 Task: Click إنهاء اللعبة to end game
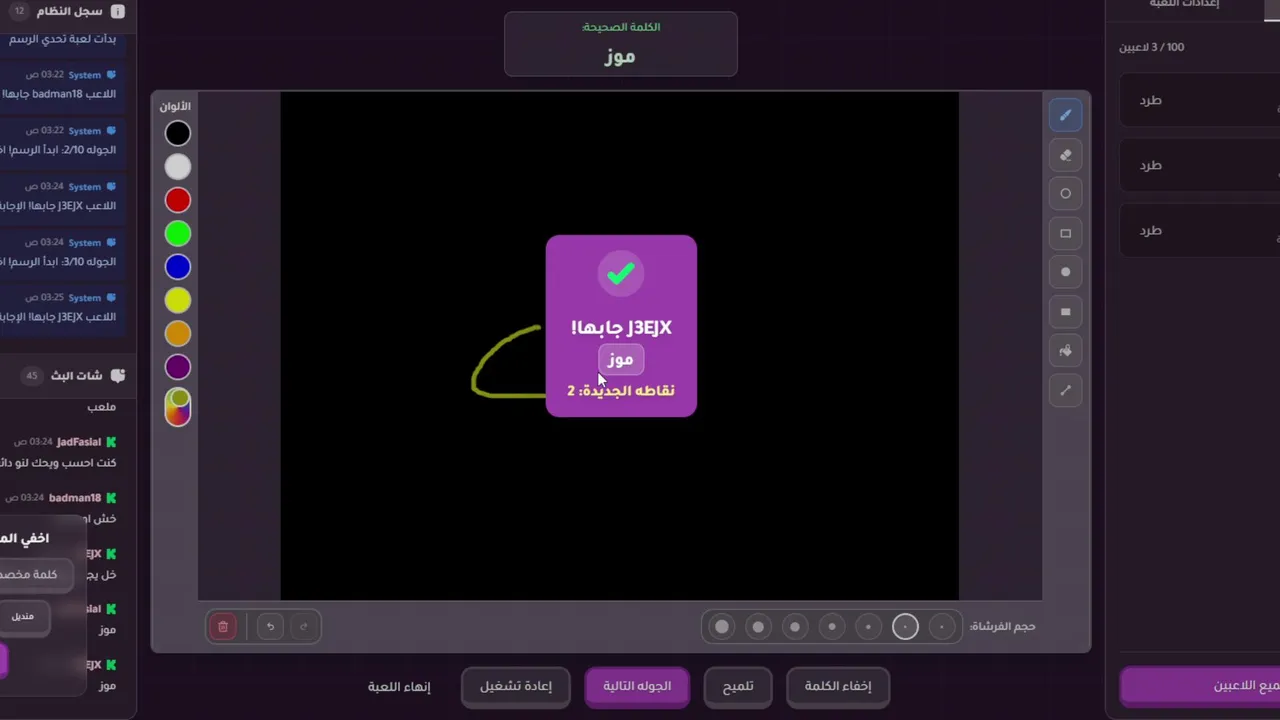point(399,687)
